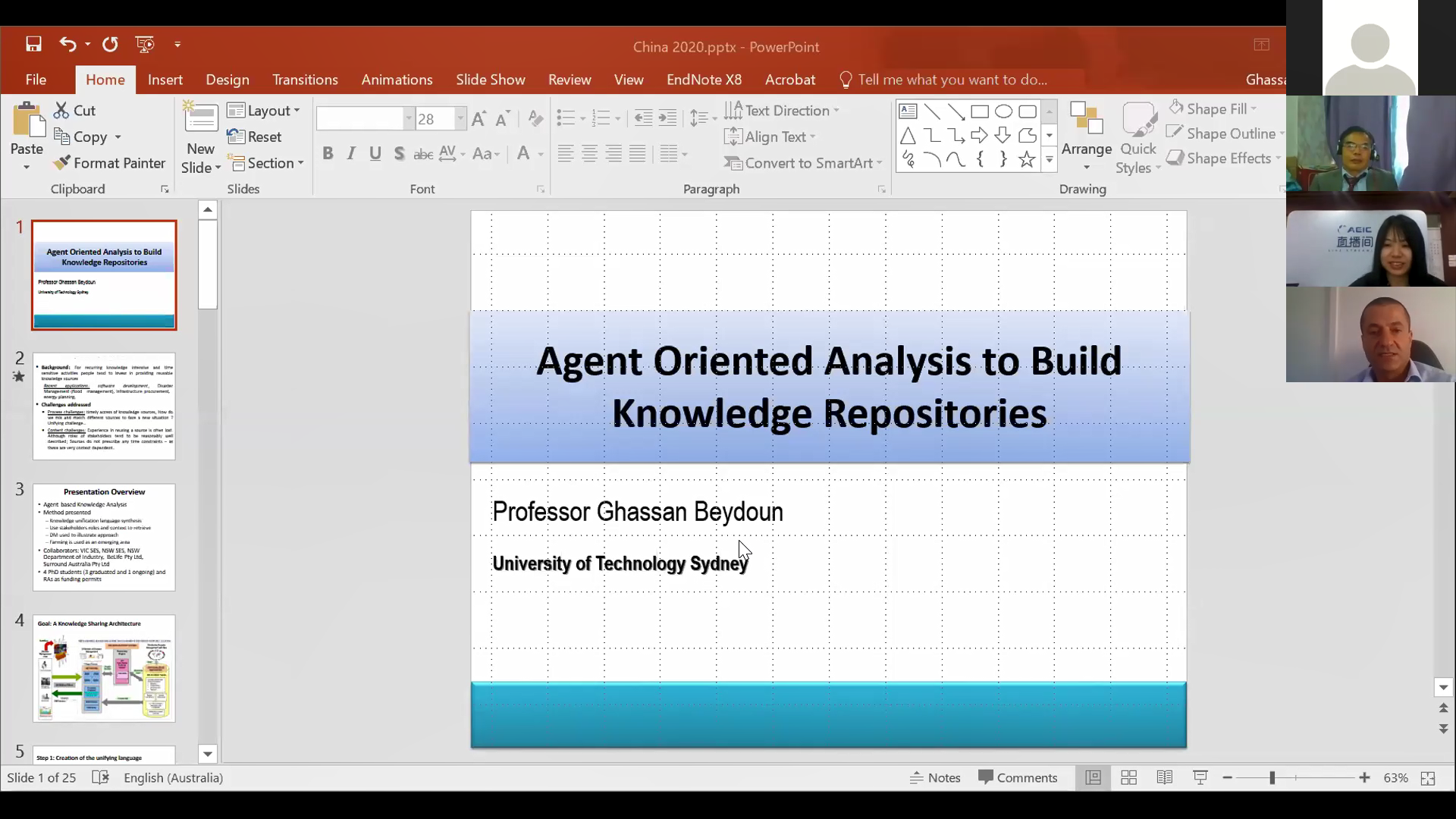
Task: Expand the shapes gallery
Action: coord(1050,160)
